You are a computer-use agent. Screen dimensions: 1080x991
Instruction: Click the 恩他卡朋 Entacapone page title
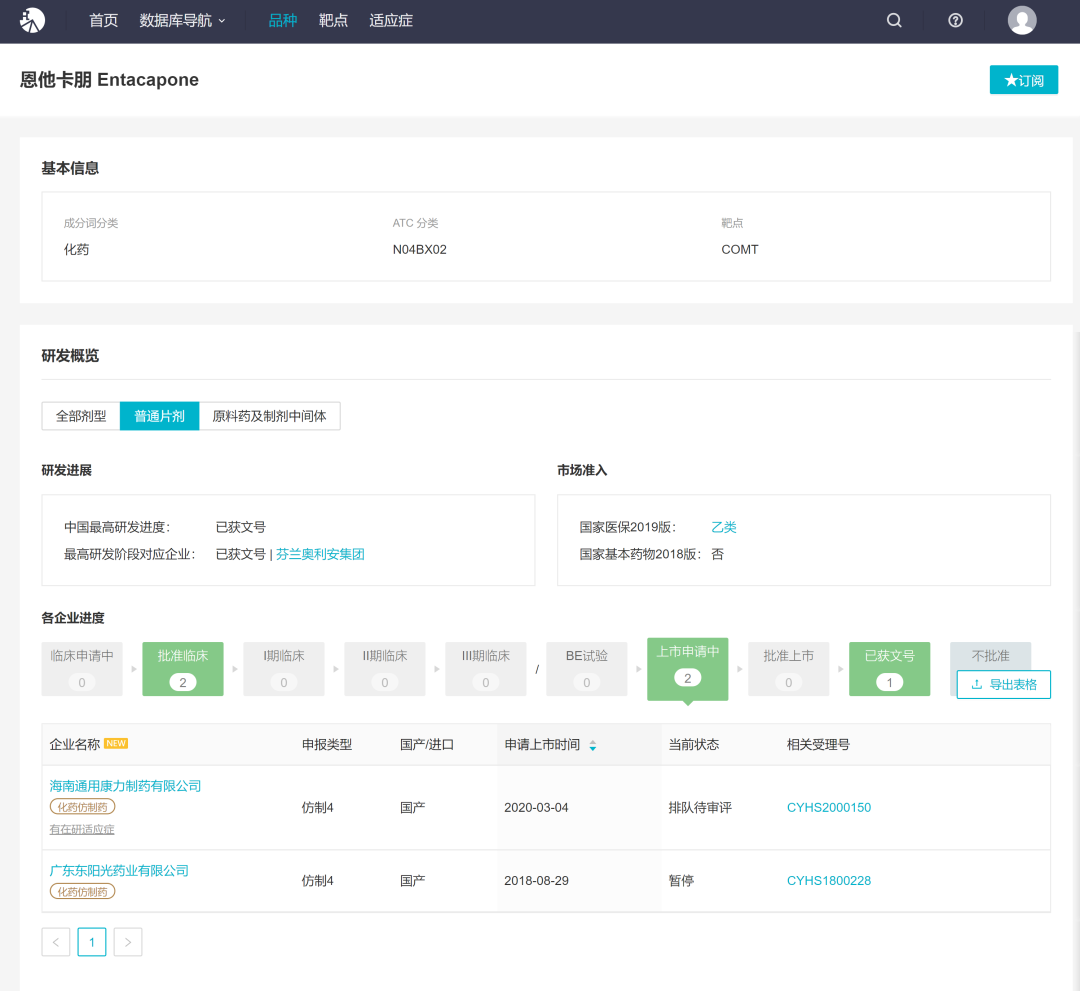point(110,80)
